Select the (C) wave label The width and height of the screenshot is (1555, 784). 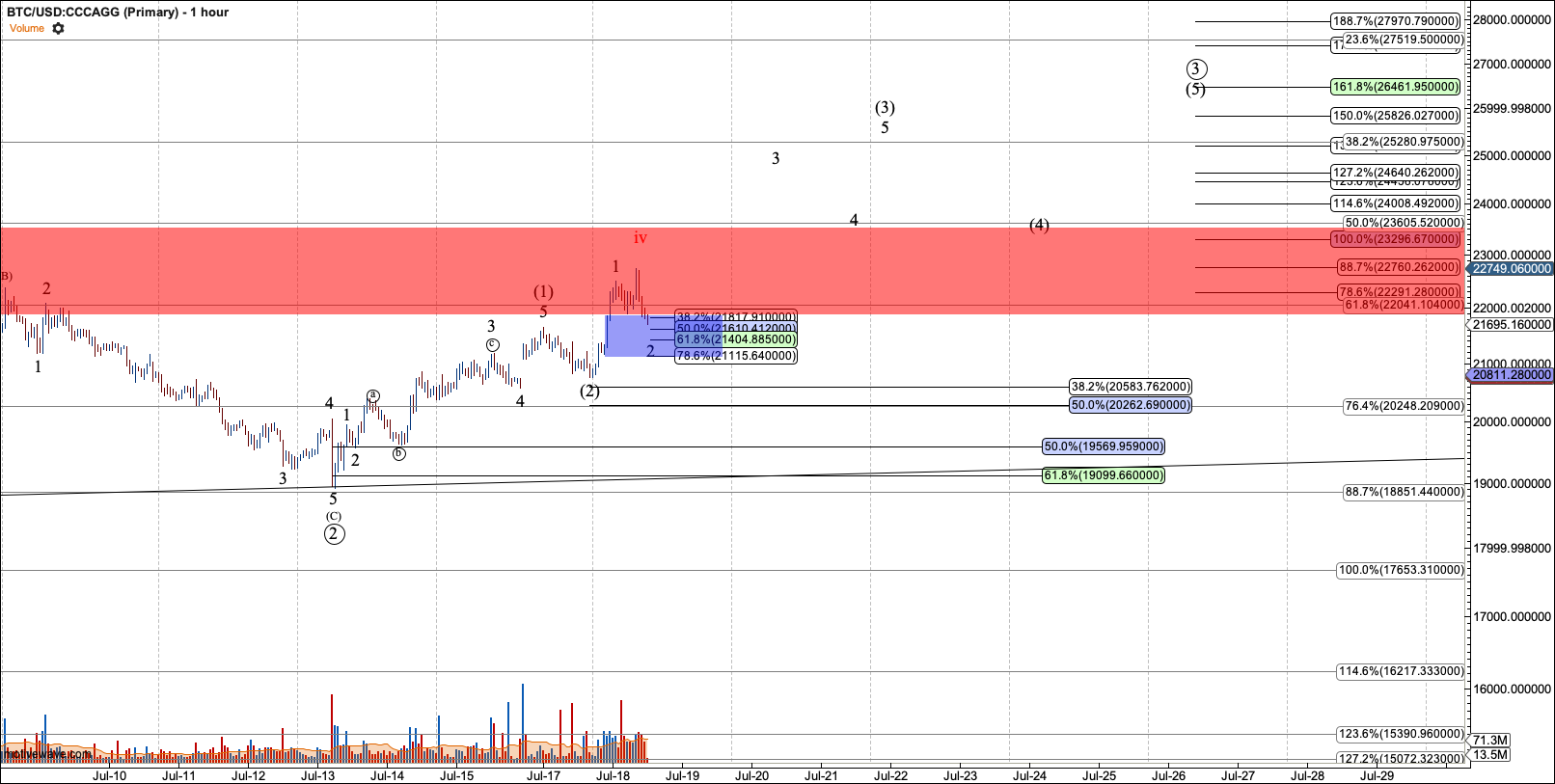pyautogui.click(x=334, y=516)
